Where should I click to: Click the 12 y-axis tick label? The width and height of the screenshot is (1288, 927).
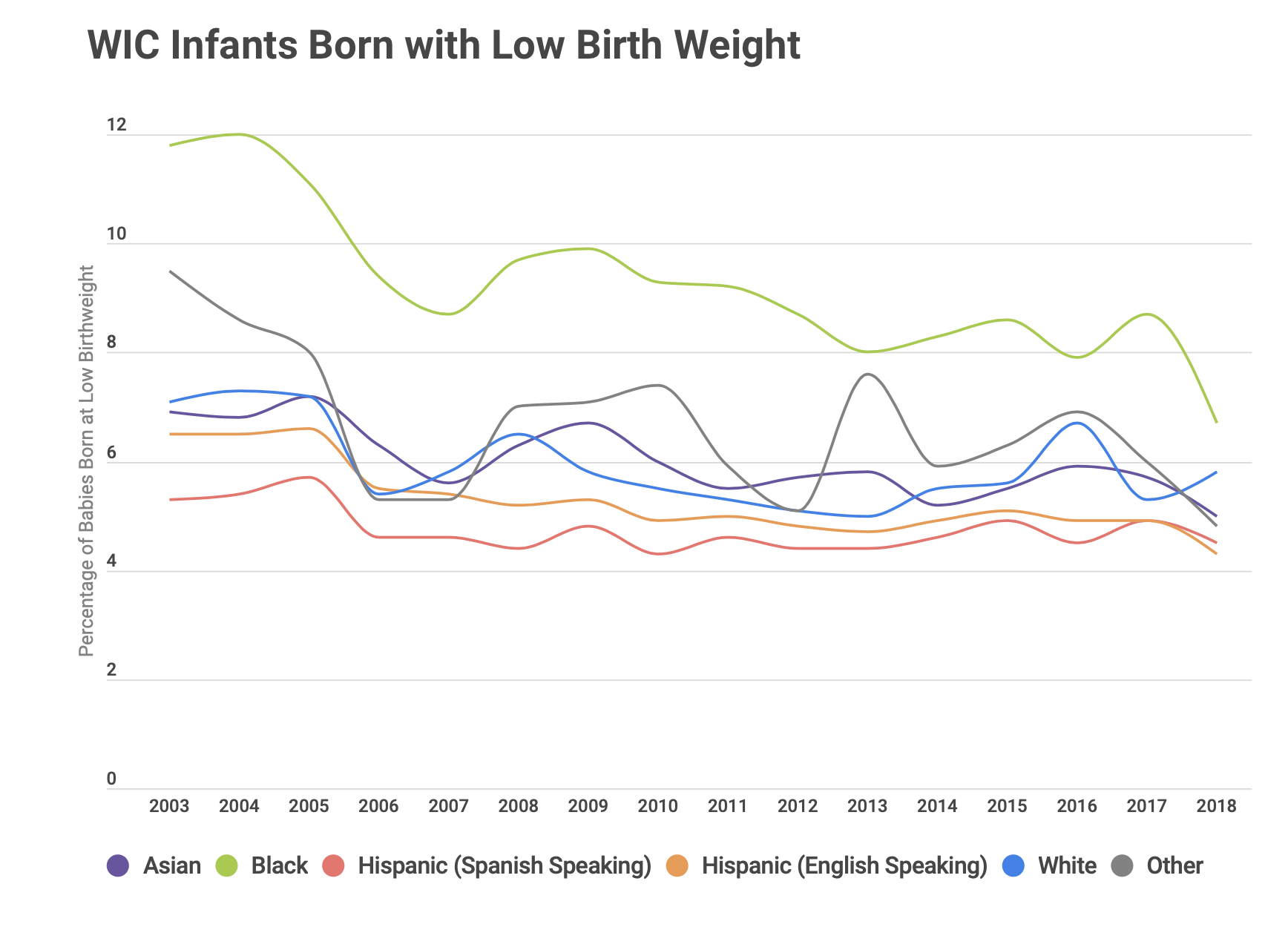(116, 125)
